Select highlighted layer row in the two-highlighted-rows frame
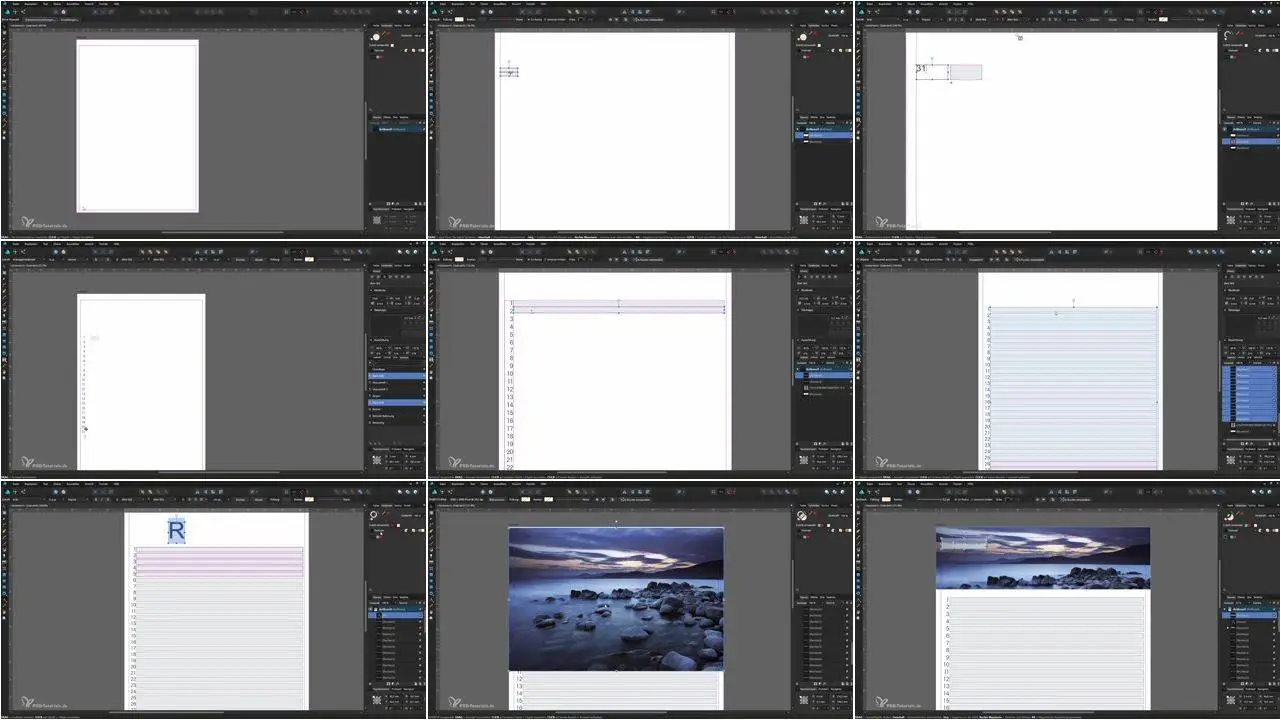The image size is (1281, 720). [824, 375]
